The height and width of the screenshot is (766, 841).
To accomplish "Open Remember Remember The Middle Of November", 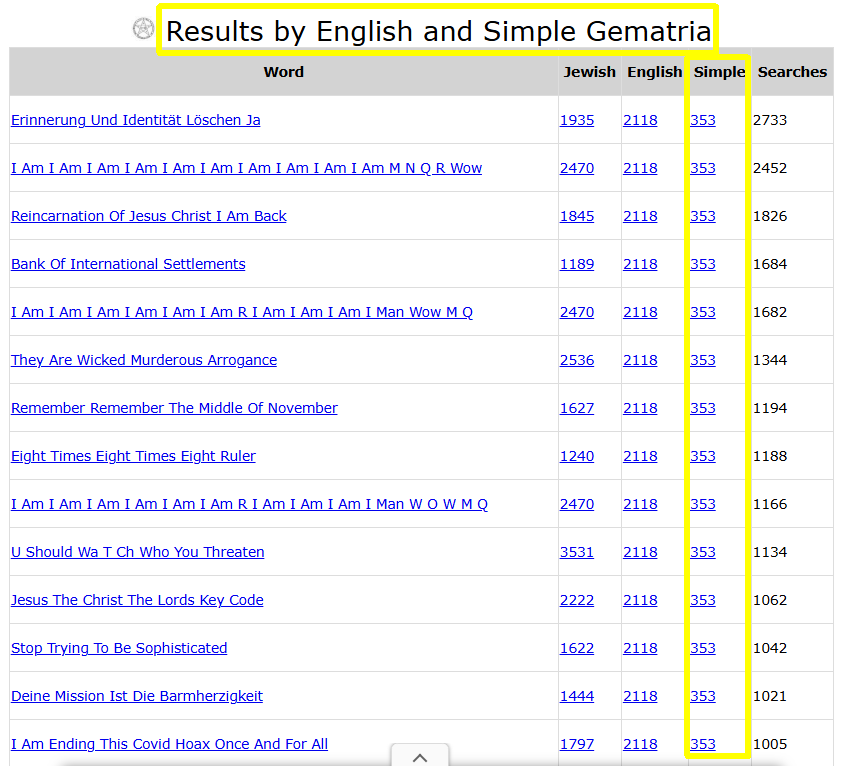I will point(174,408).
